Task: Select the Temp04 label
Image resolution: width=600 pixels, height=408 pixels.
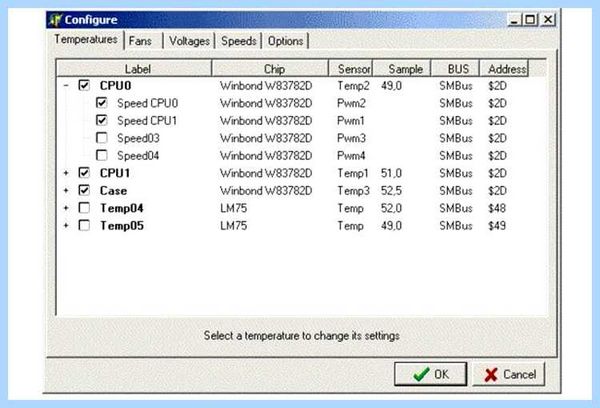Action: tap(122, 208)
